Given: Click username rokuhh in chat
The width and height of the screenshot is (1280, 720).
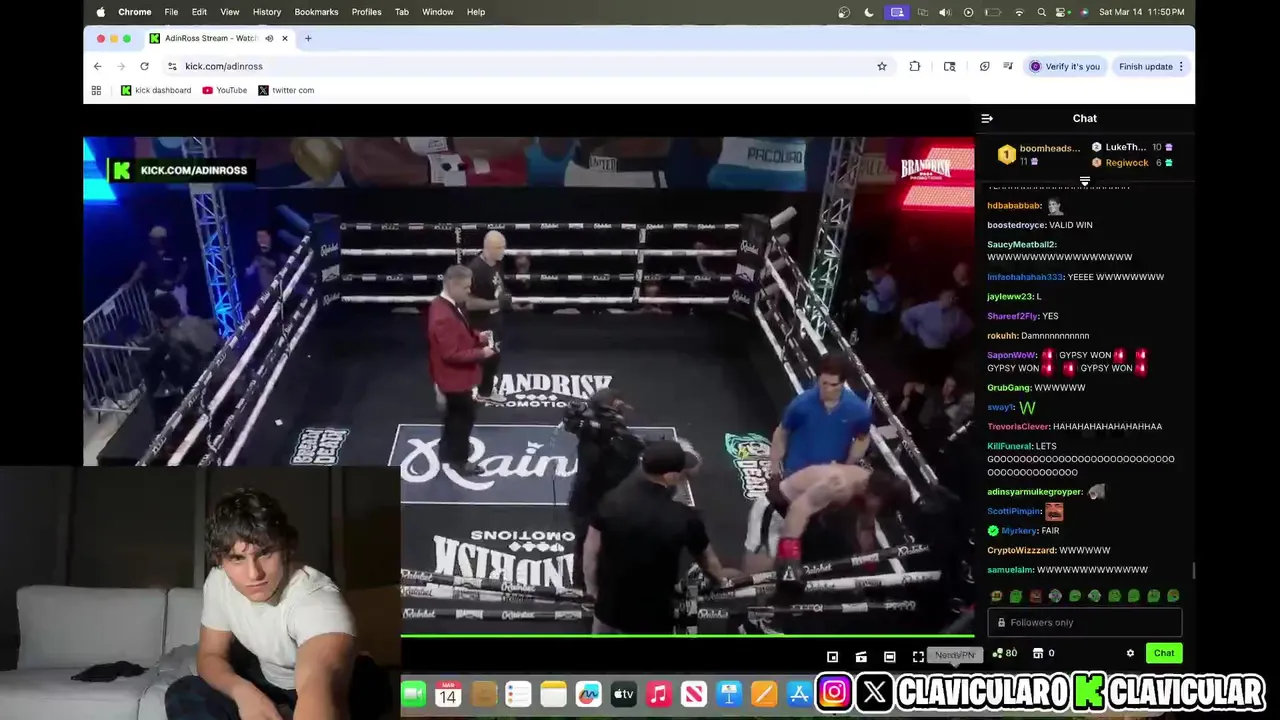Looking at the screenshot, I should [1002, 336].
